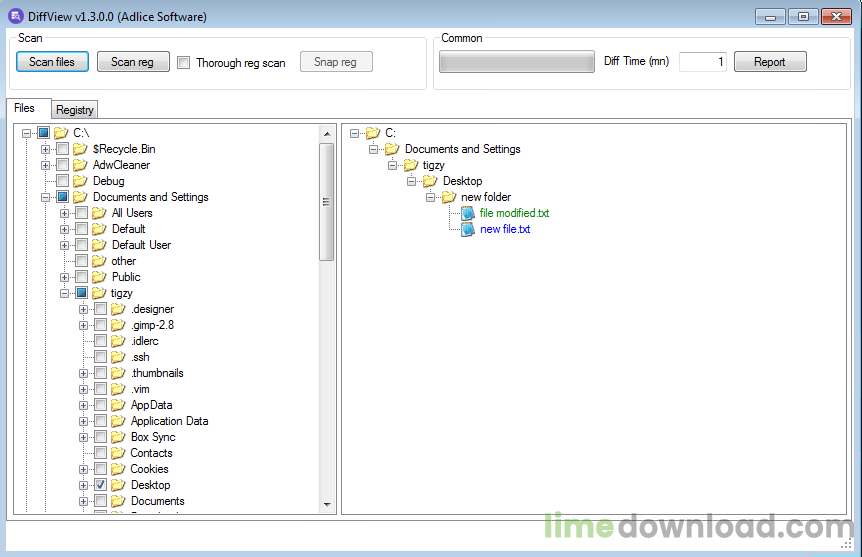The image size is (862, 557).
Task: Click the Box Sync folder icon
Action: coord(118,437)
